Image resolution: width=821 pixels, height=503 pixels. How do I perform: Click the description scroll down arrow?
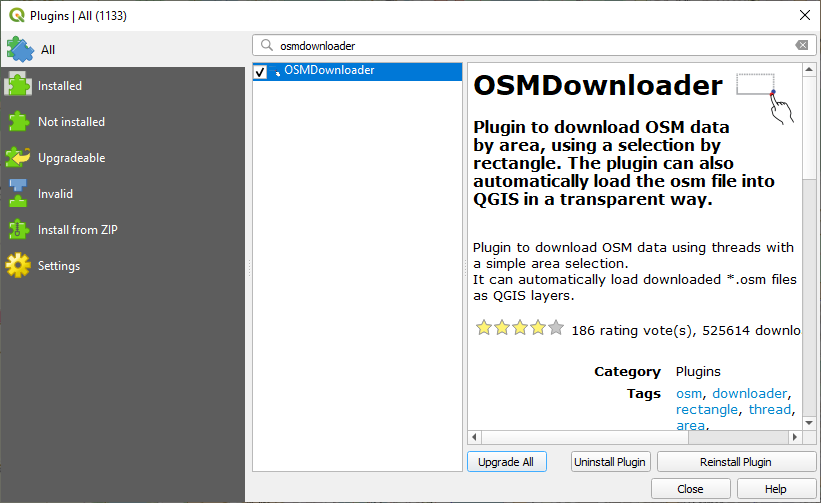(809, 423)
